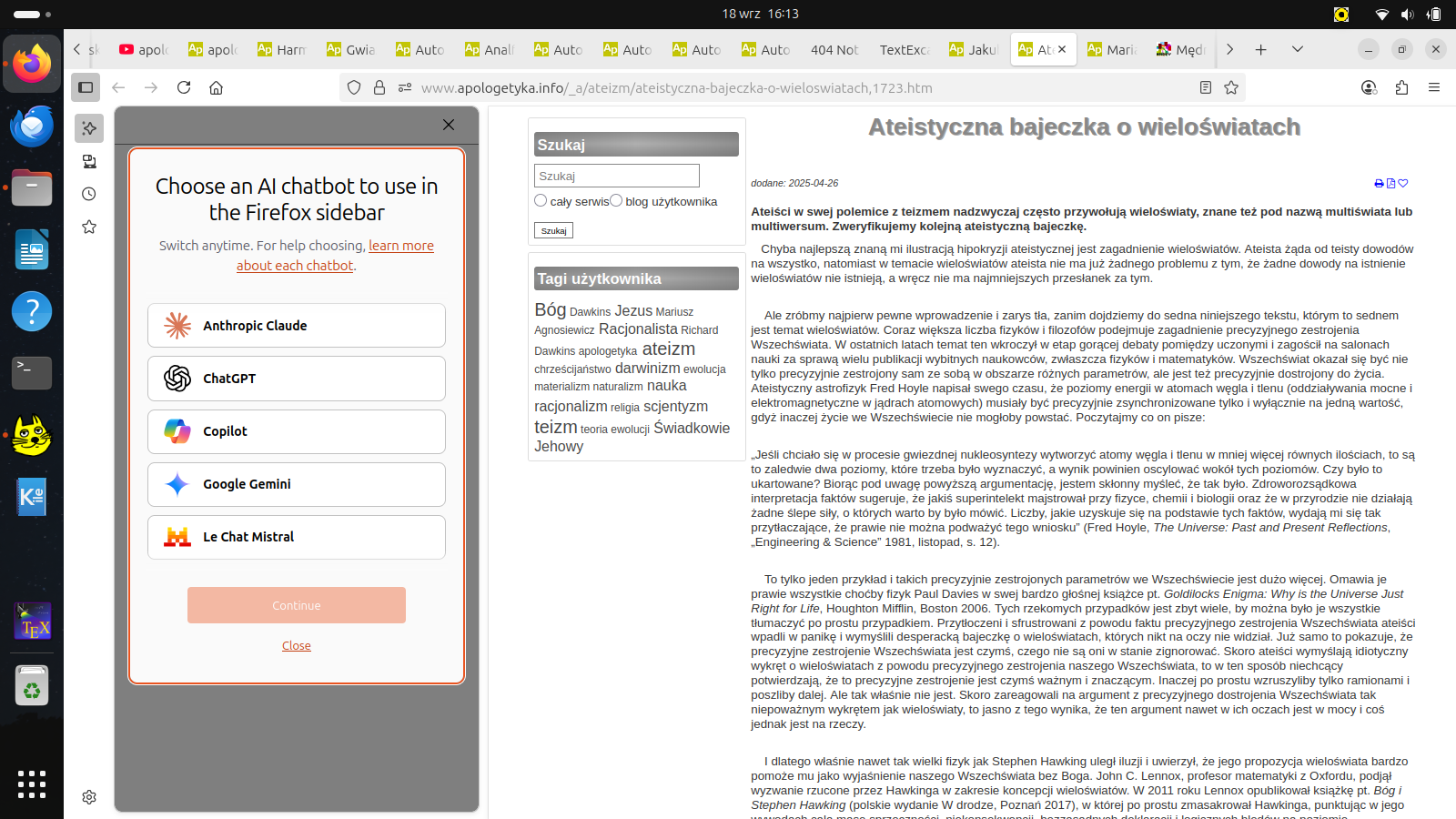Screen dimensions: 1456x819
Task: Open synced tabs in the sidebar
Action: pyautogui.click(x=89, y=161)
